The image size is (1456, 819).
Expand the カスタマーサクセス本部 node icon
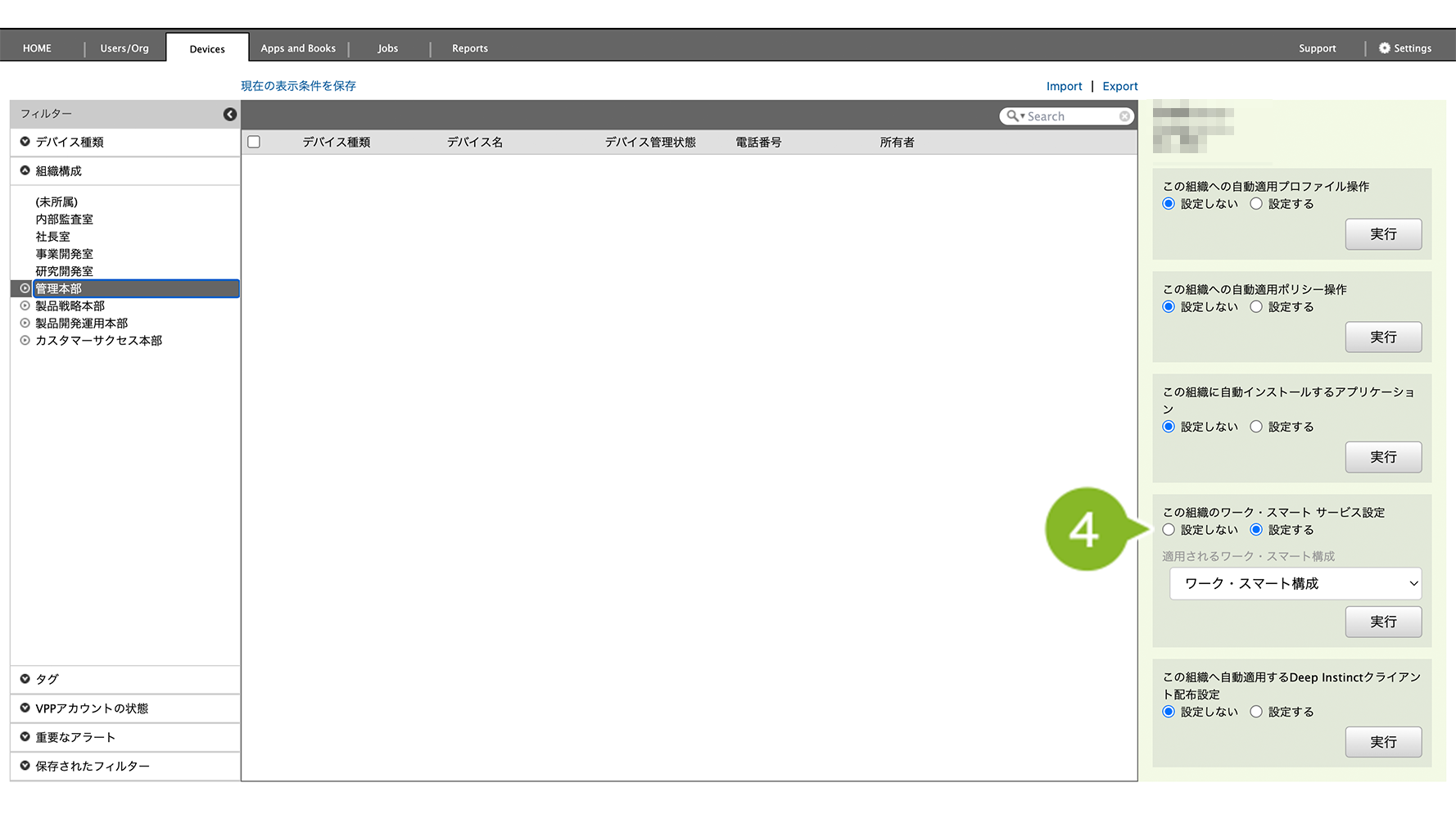tap(25, 340)
